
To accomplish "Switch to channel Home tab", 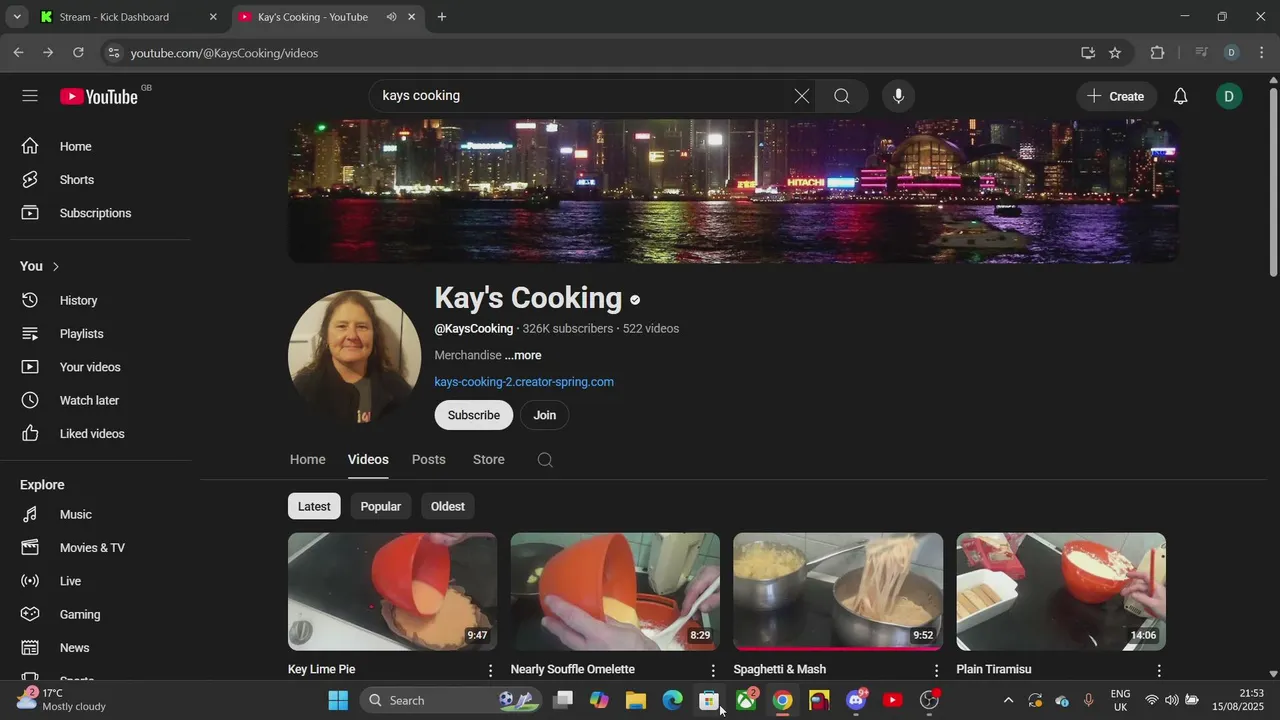I will pyautogui.click(x=308, y=460).
